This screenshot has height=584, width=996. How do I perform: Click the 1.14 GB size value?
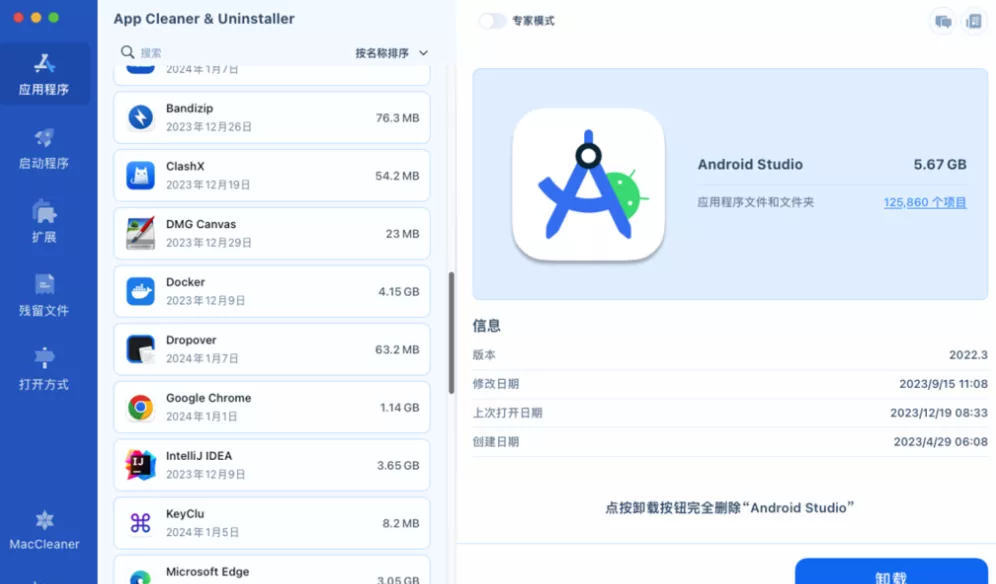(x=400, y=408)
